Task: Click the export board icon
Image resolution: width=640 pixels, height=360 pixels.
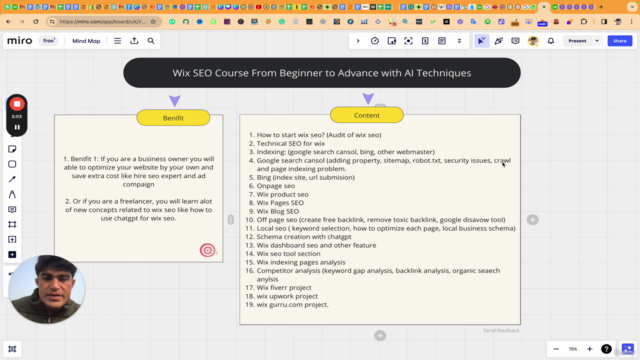Action: point(134,41)
